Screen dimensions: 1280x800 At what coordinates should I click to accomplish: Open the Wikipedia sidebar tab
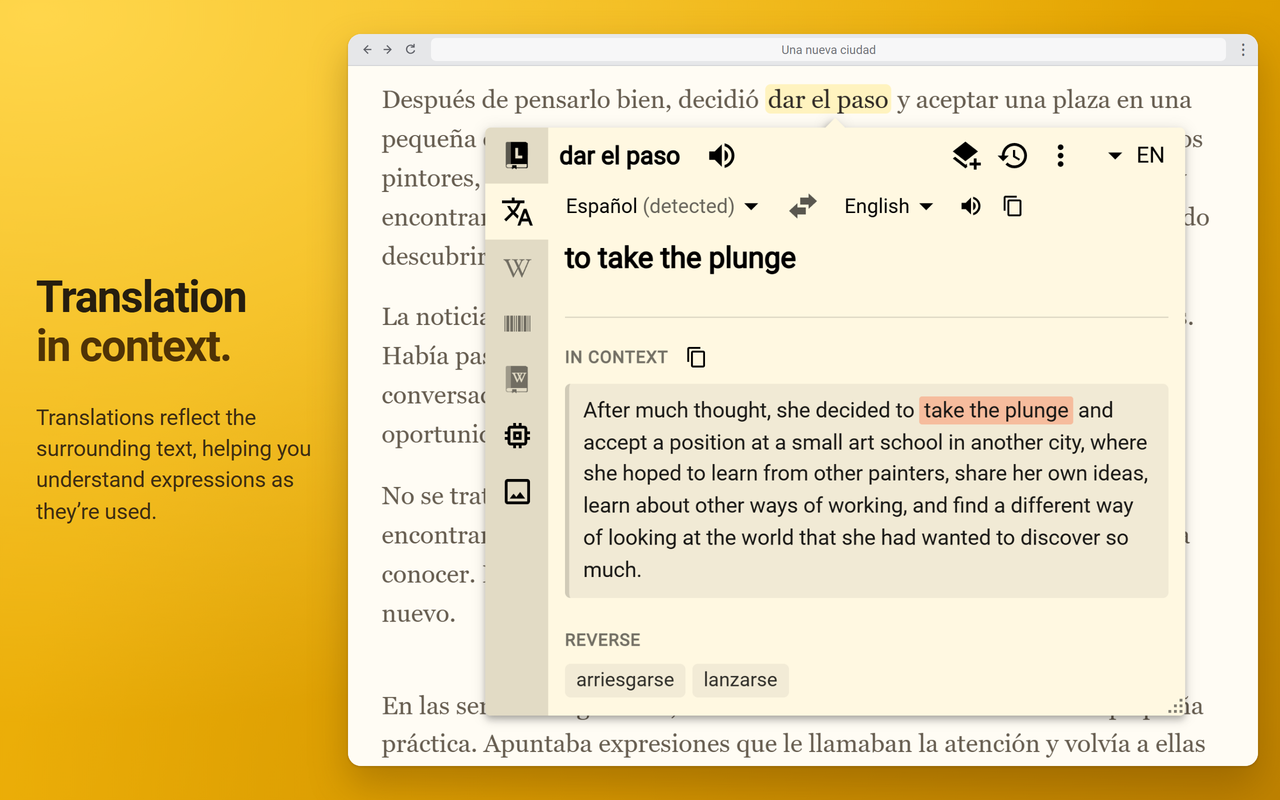pos(517,268)
